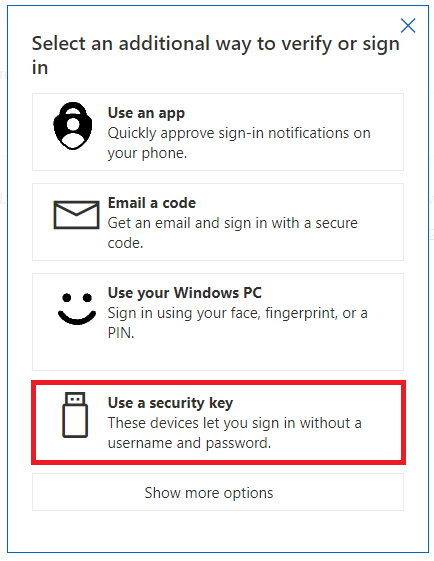The image size is (434, 561).
Task: Select the "Use a security key" heading
Action: click(170, 403)
